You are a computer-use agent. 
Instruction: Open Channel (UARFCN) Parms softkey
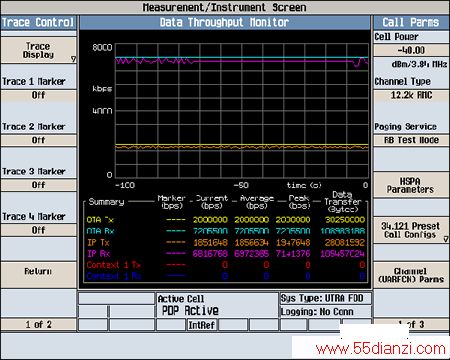click(411, 275)
